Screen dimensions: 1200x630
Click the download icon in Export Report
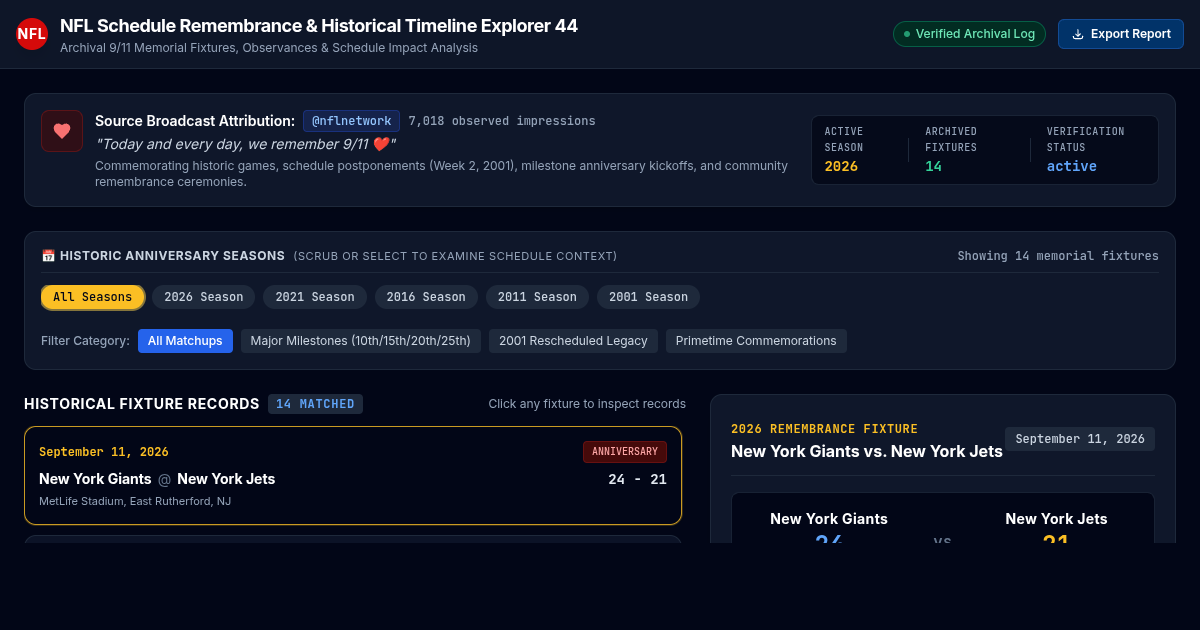point(1078,34)
